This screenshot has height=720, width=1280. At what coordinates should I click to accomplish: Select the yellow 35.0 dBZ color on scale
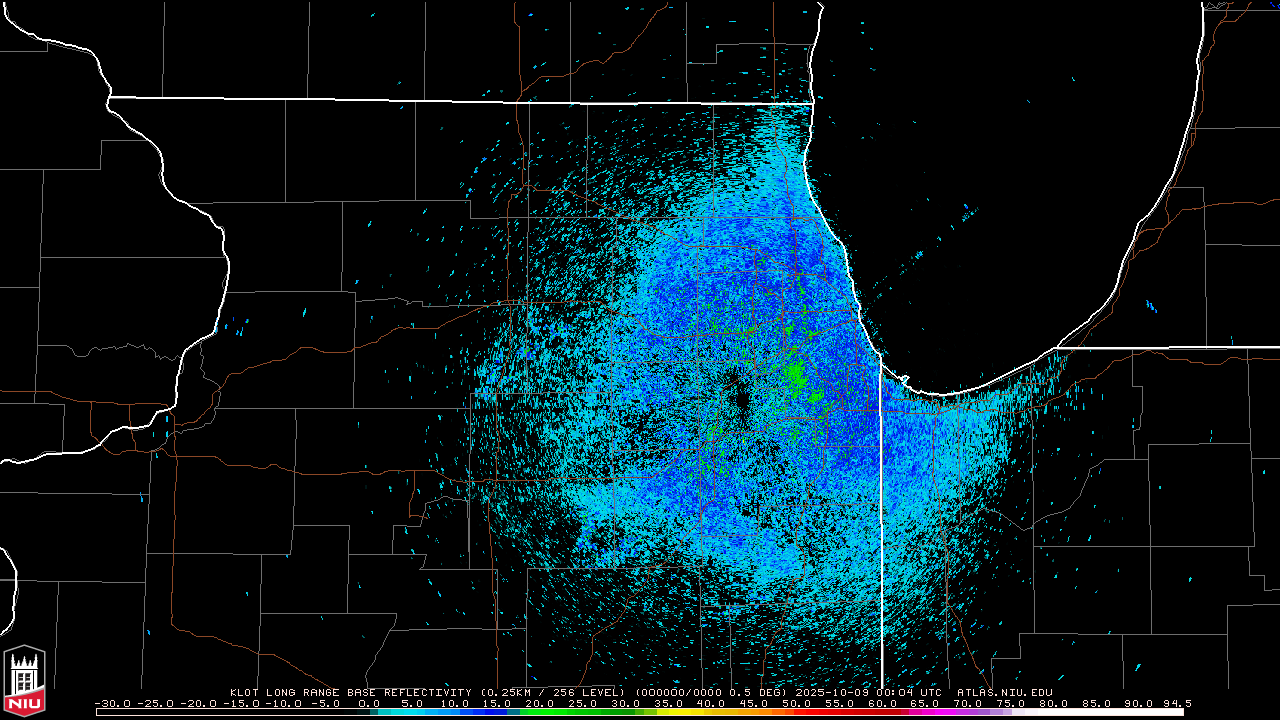click(x=669, y=712)
